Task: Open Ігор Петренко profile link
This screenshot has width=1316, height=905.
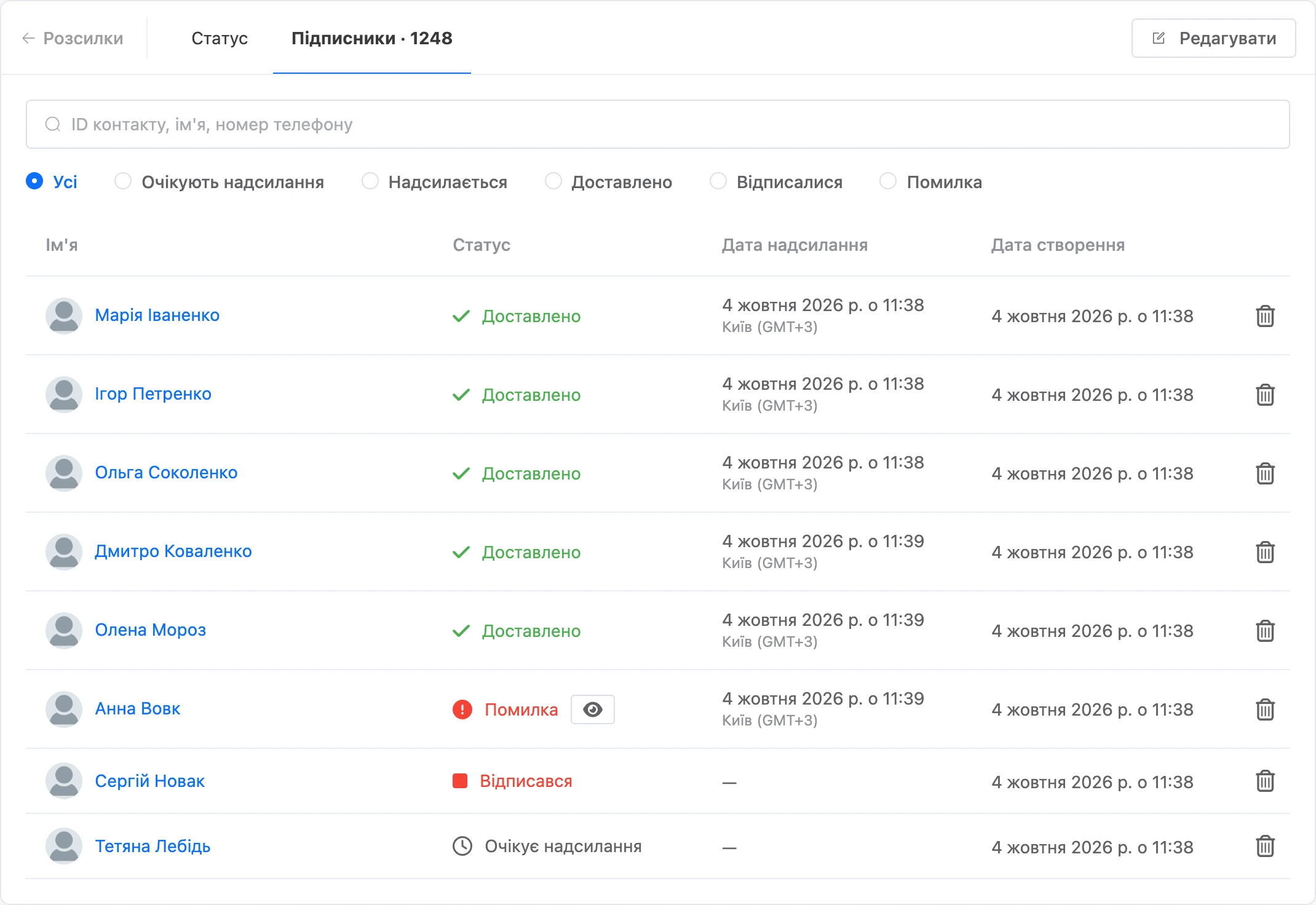Action: (x=153, y=394)
